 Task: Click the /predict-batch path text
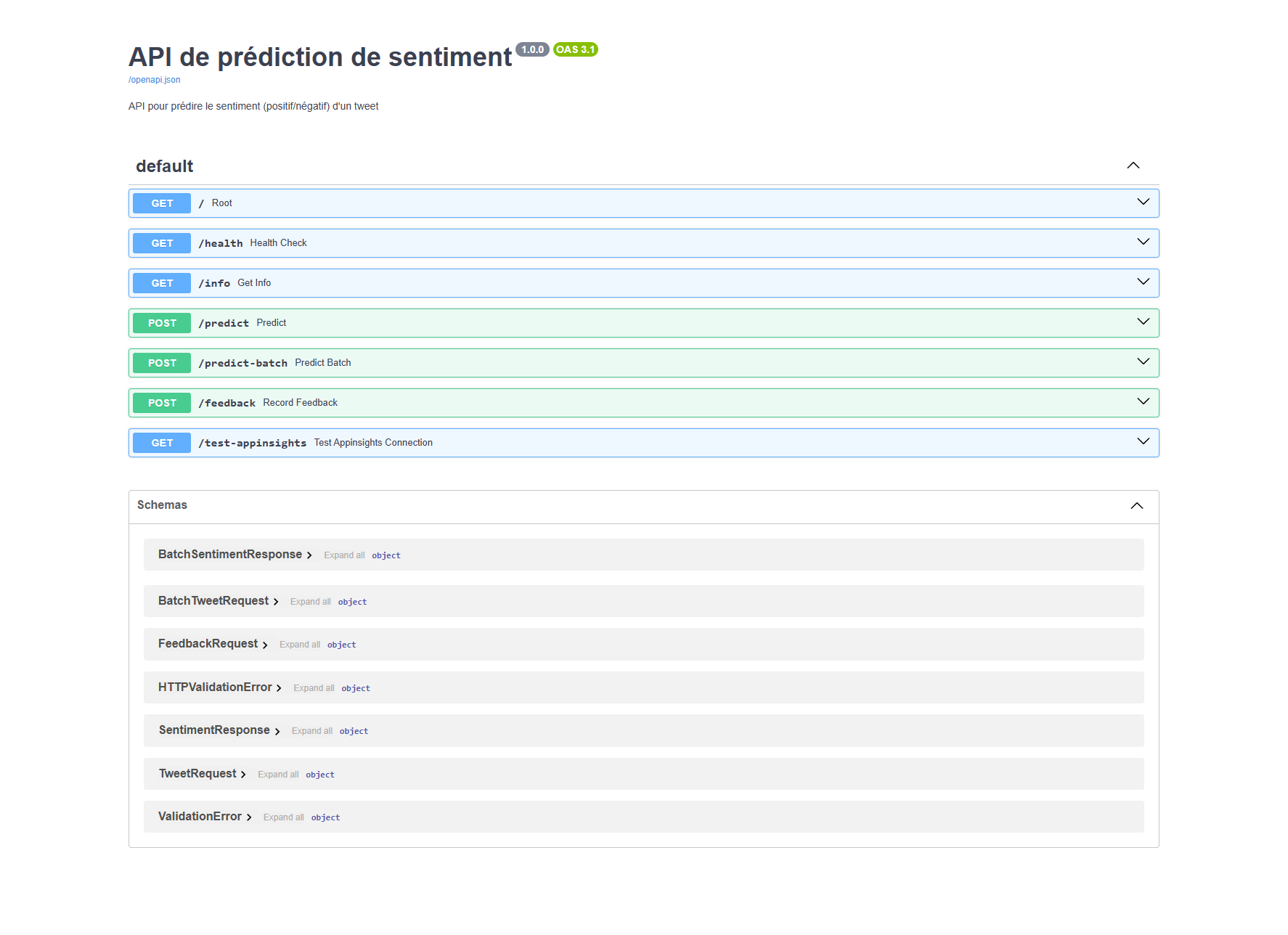click(243, 363)
